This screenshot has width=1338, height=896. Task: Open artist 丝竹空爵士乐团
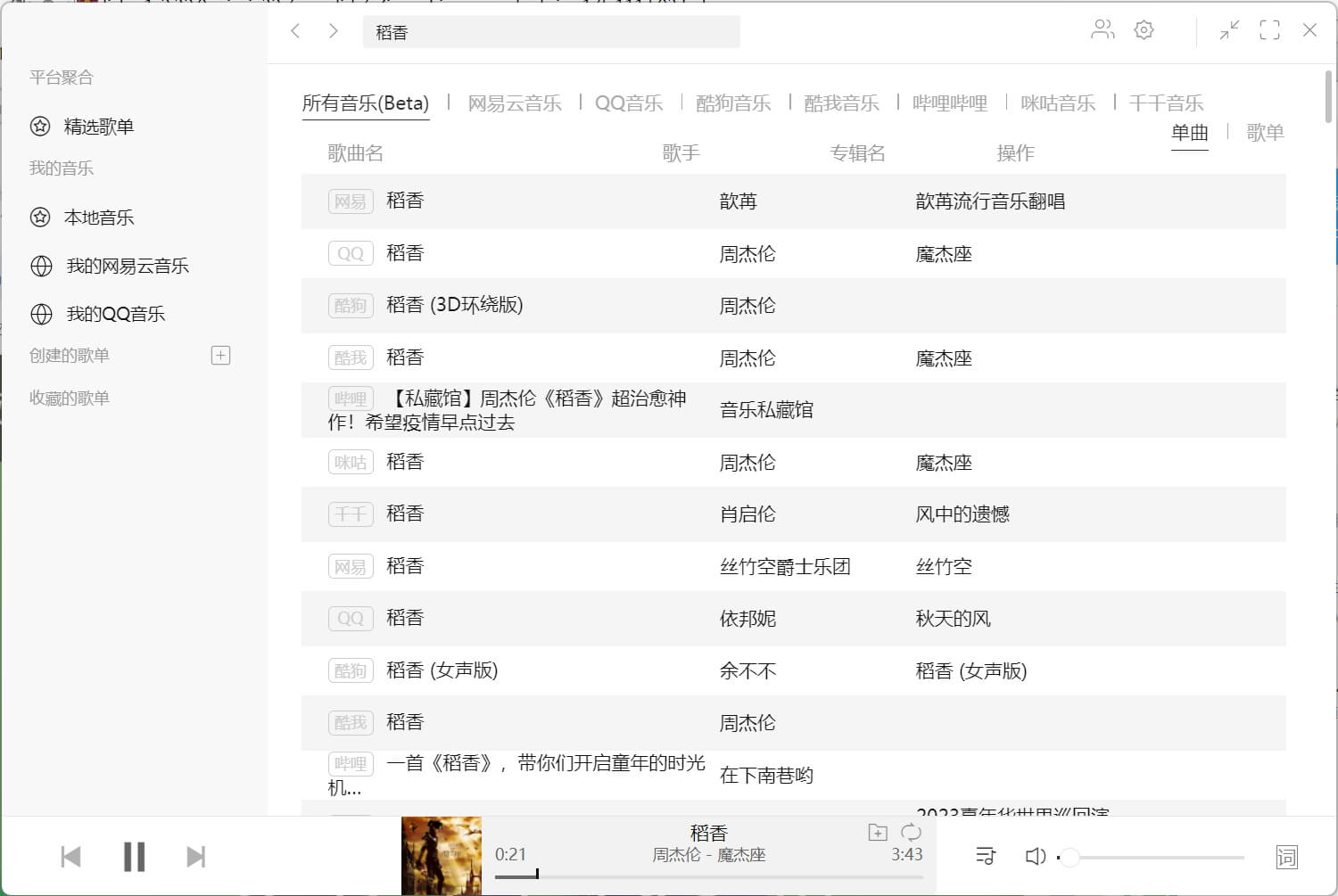coord(785,566)
